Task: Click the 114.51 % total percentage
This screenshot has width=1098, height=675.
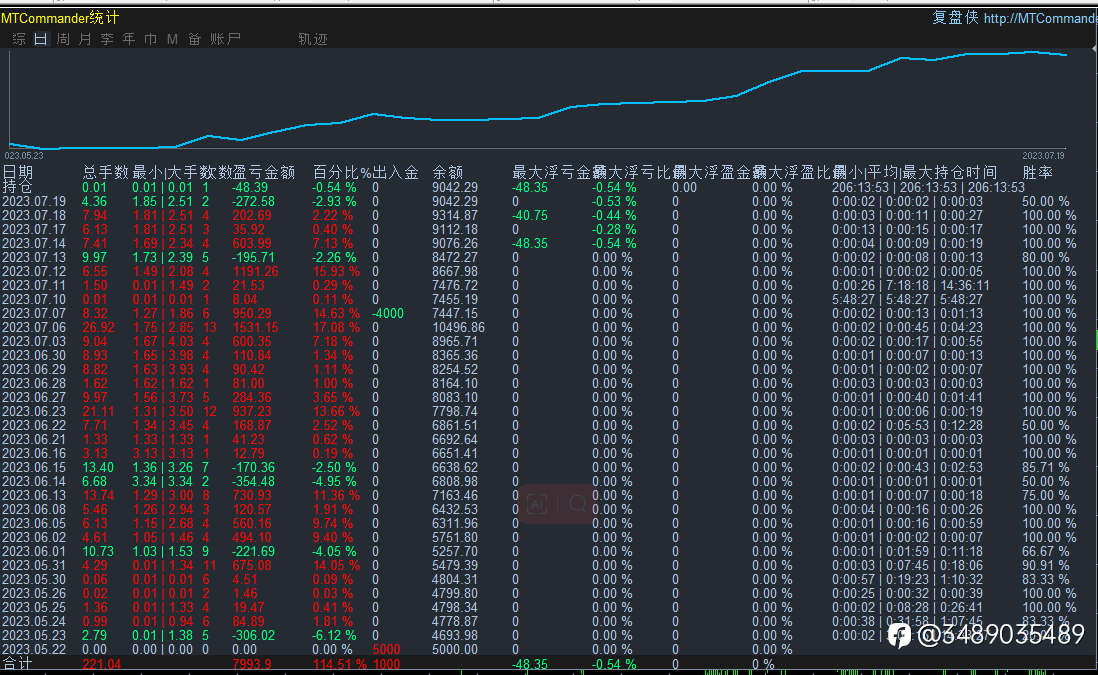Action: coord(340,664)
